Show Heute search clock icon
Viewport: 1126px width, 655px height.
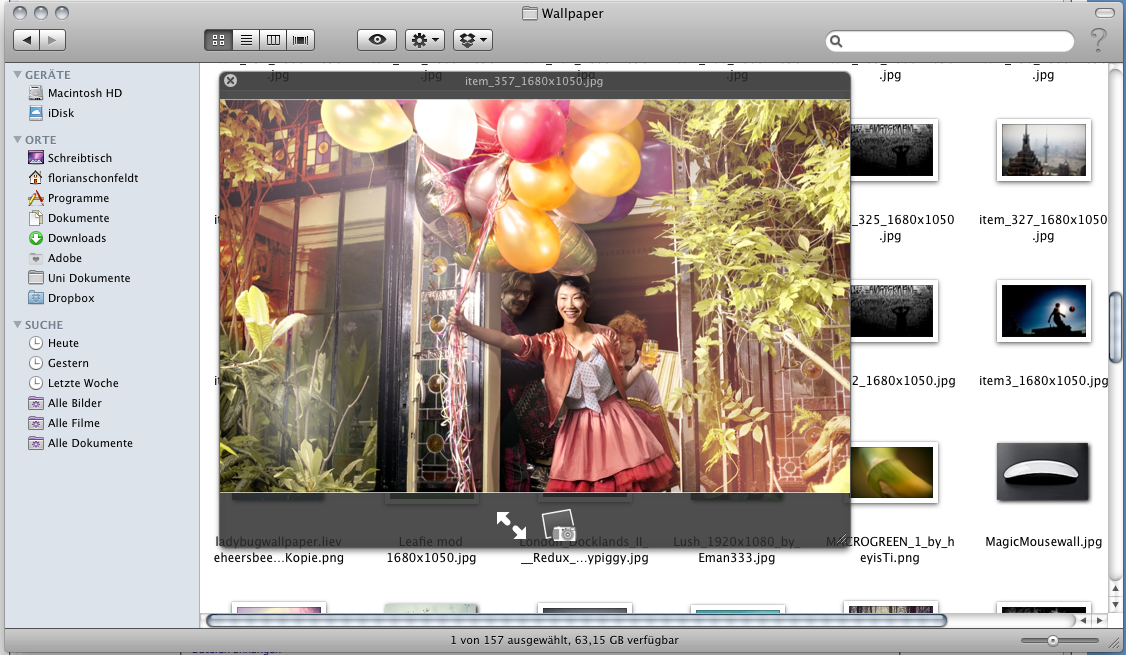36,343
